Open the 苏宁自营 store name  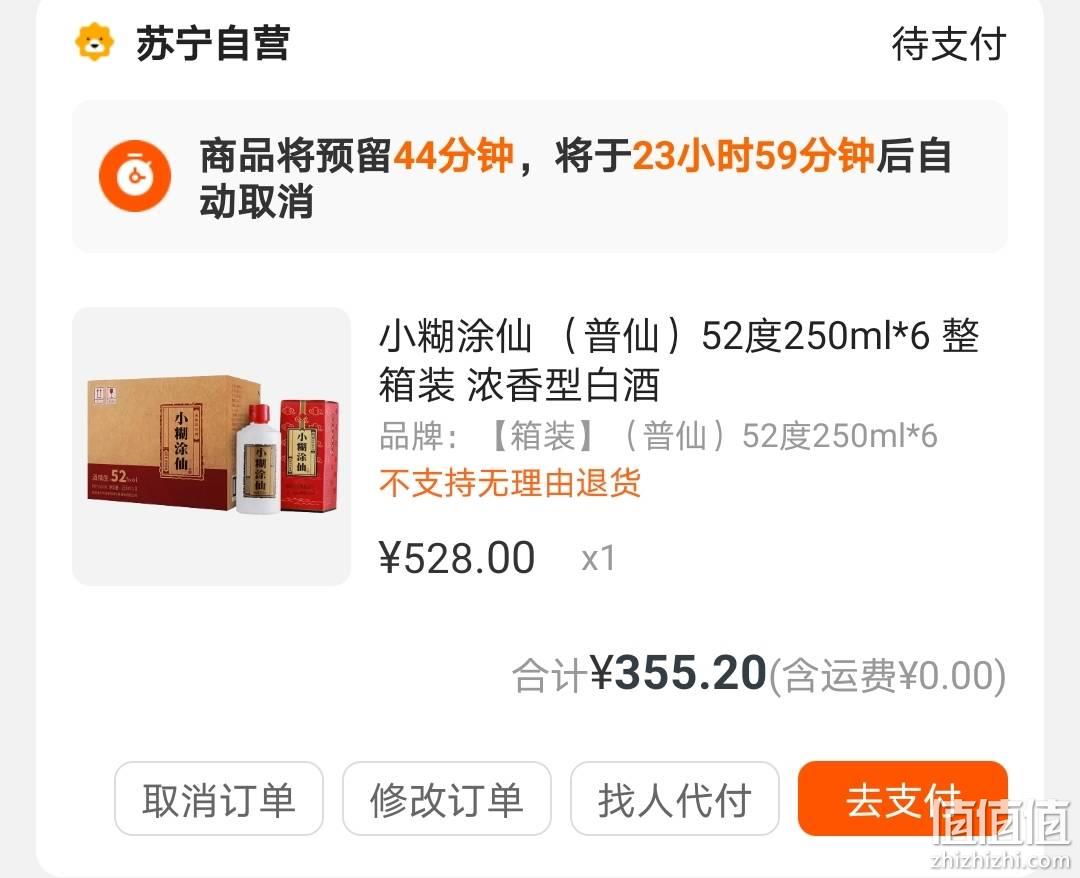213,43
